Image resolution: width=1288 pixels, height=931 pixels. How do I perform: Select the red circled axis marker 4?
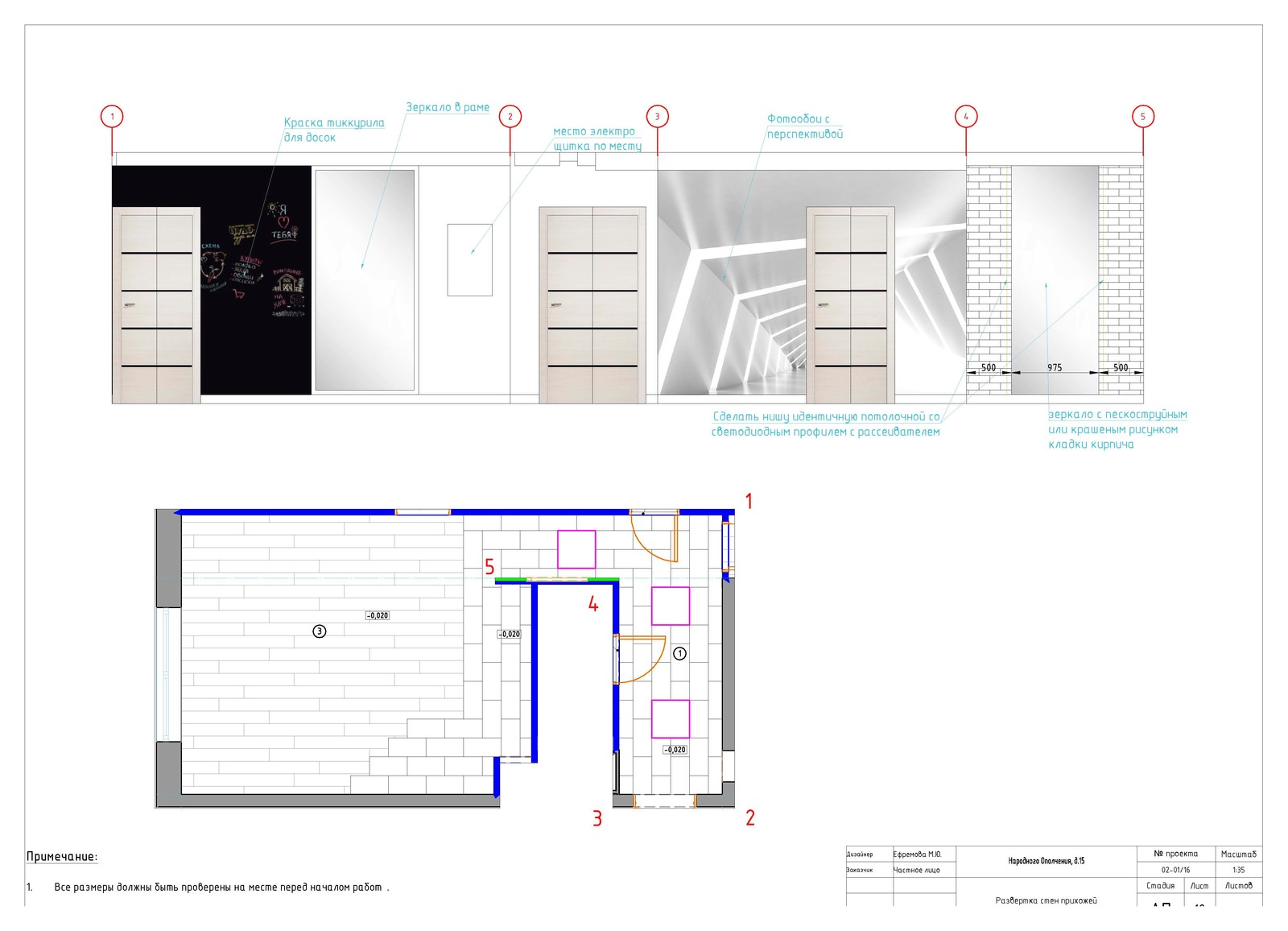(x=966, y=117)
